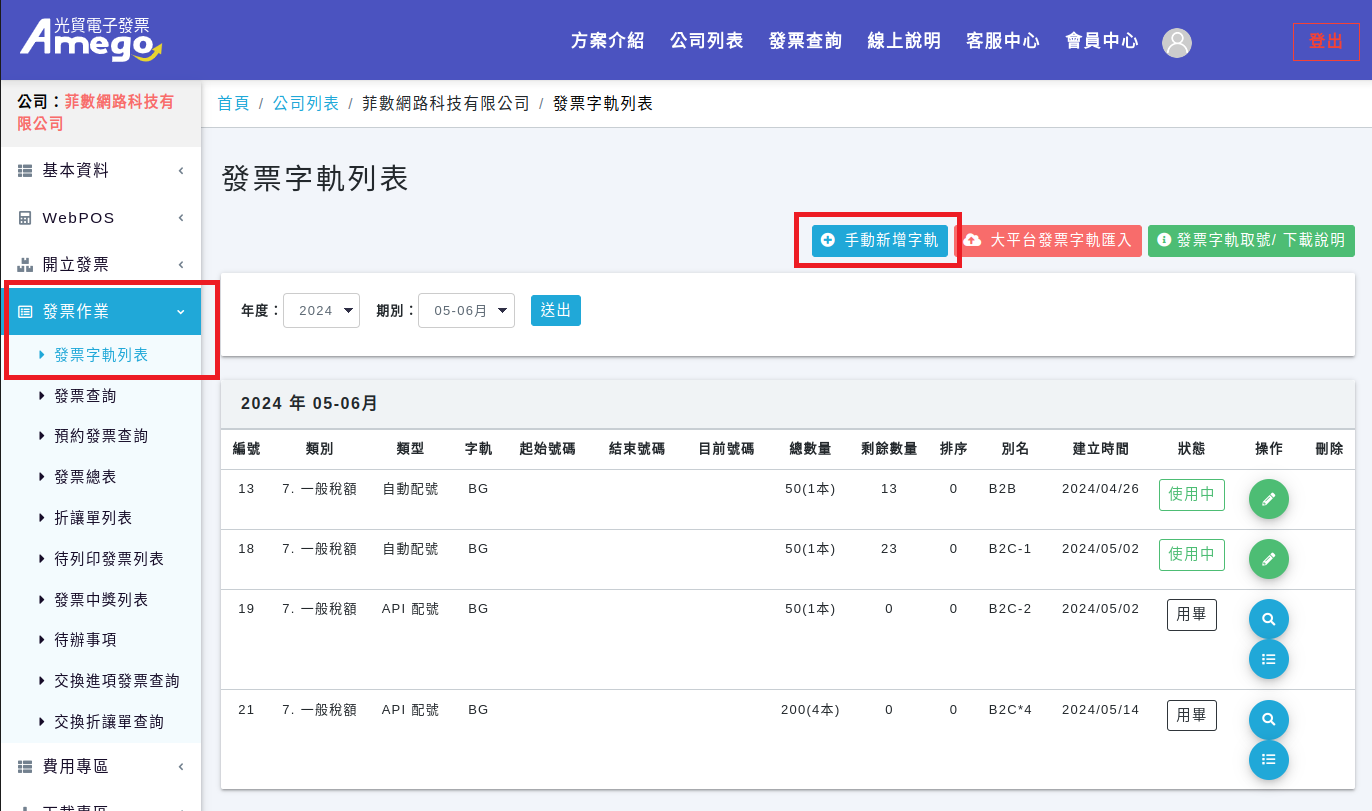Collapse the 發票作業 menu chevron

pyautogui.click(x=181, y=312)
